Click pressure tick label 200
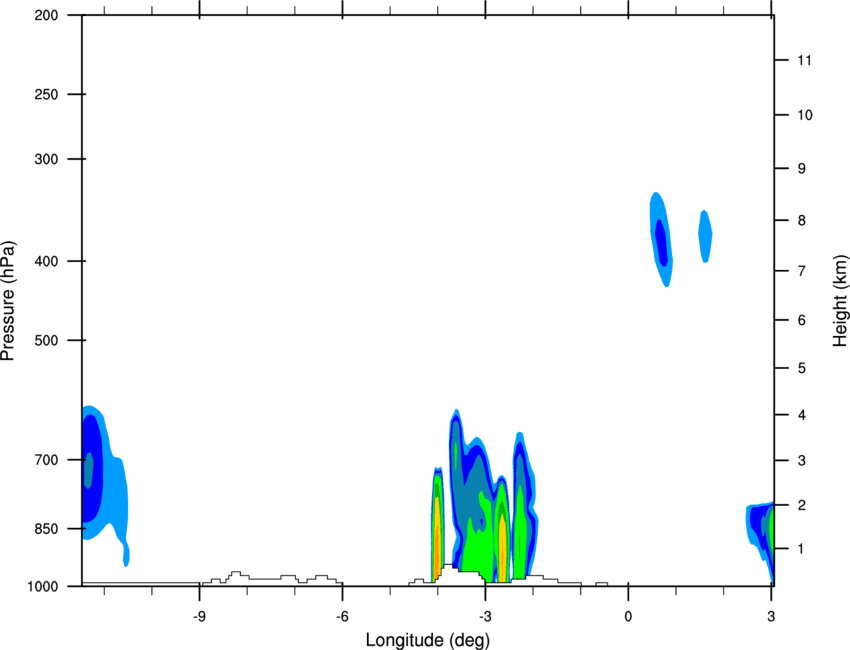The height and width of the screenshot is (650, 850). [46, 15]
